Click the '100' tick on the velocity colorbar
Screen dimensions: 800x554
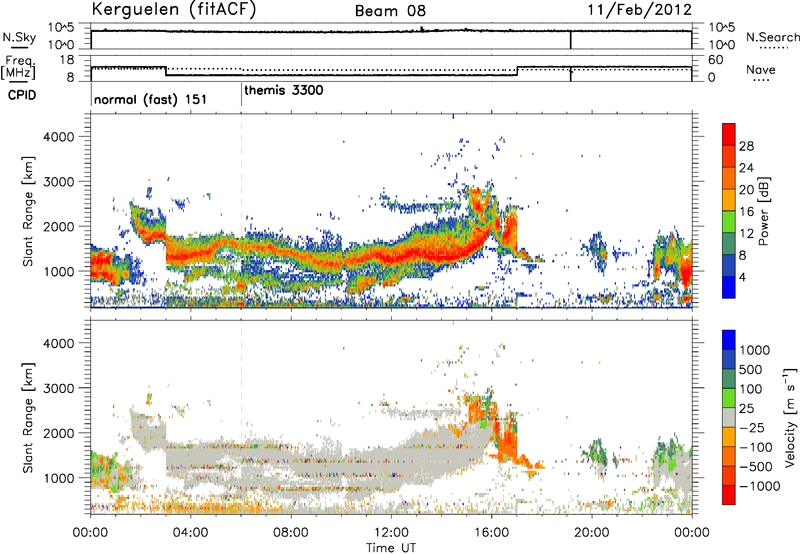(751, 389)
